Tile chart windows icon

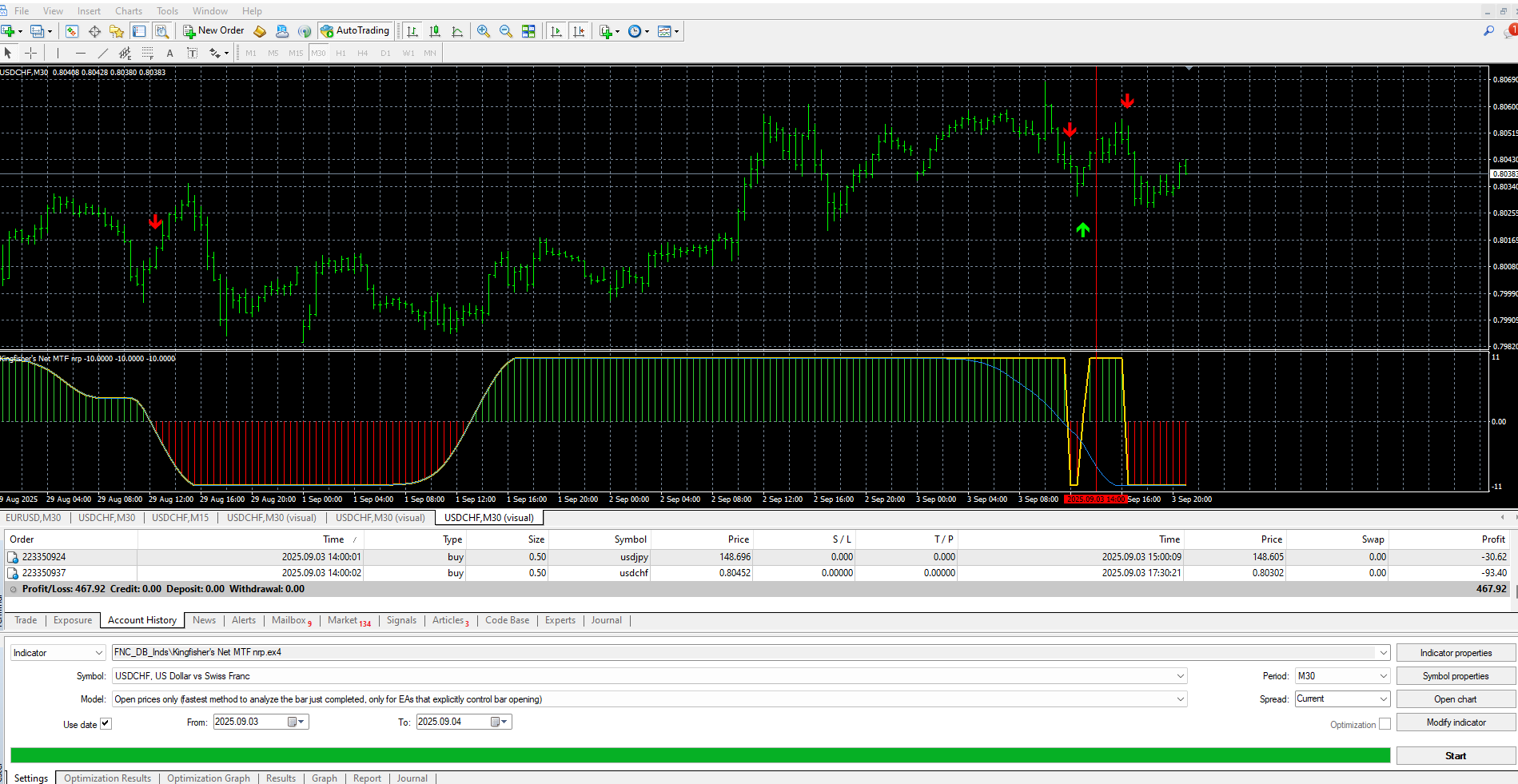[x=528, y=31]
